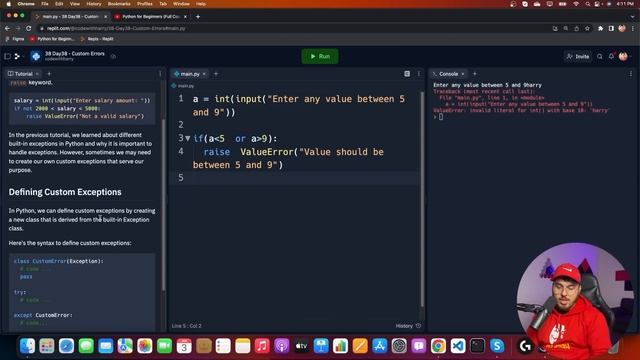
Task: Toggle the Replit sidebar panel icon
Action: coord(7,56)
